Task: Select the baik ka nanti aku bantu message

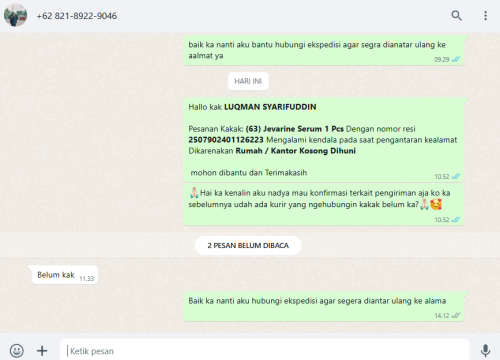Action: 323,50
